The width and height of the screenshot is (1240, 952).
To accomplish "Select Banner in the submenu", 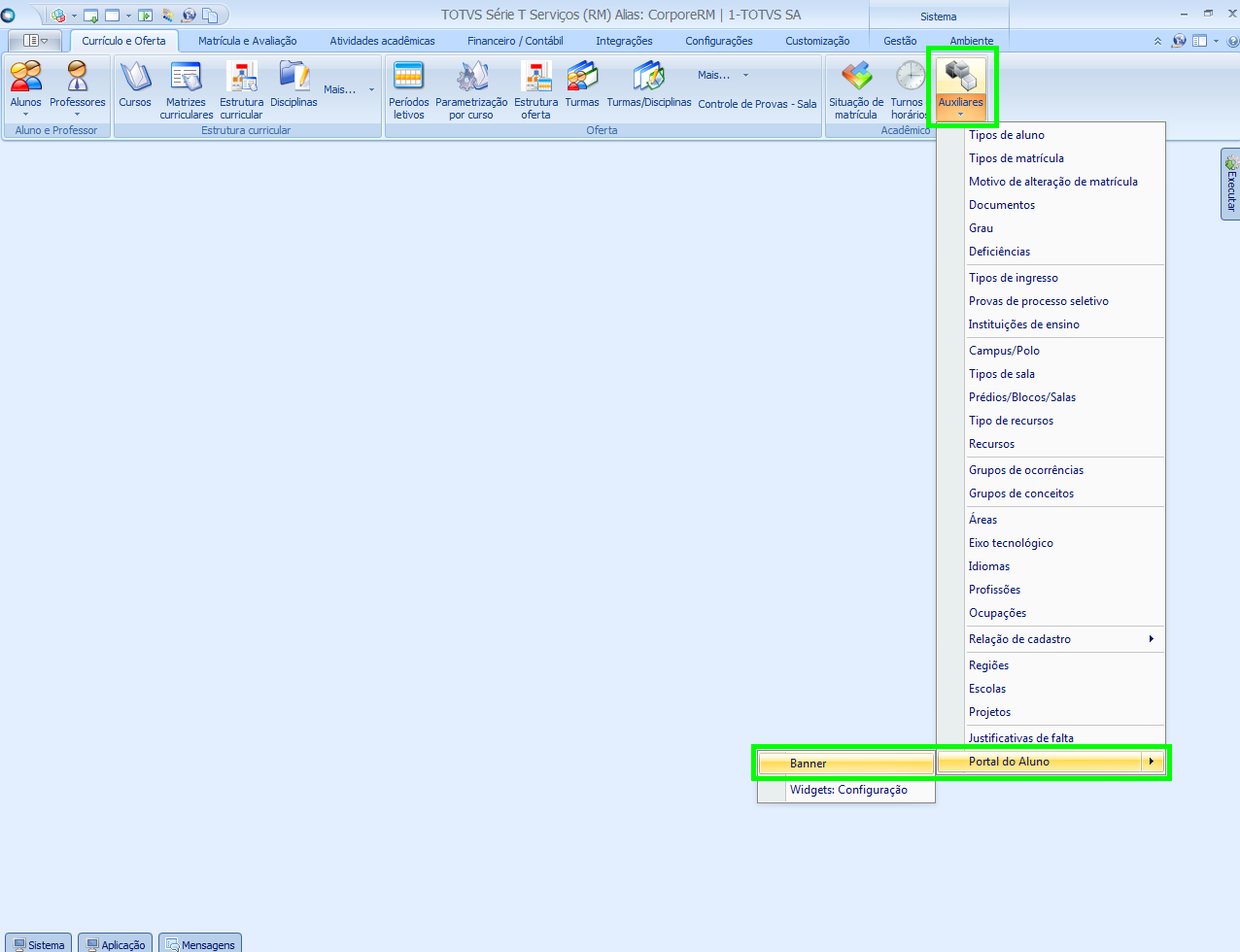I will (x=846, y=764).
